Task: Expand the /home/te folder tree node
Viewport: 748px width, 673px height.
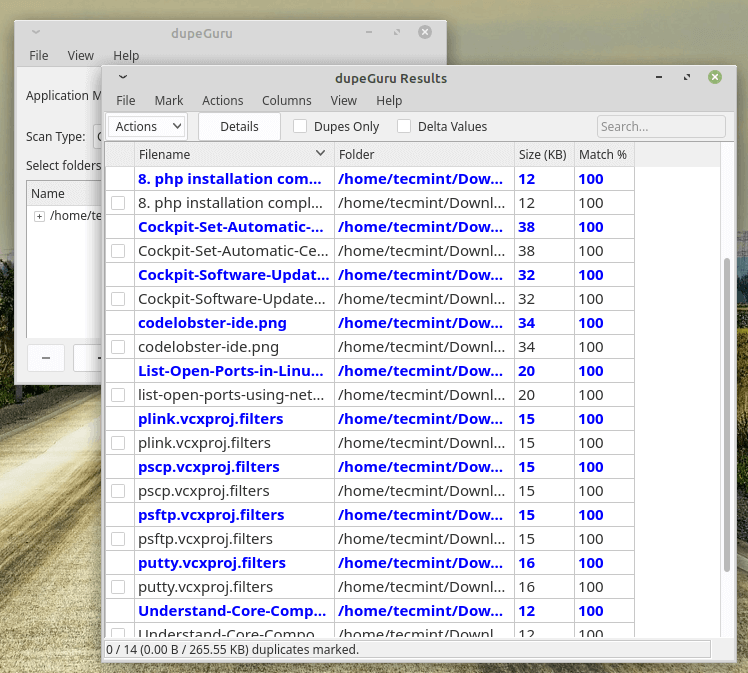Action: pos(39,216)
